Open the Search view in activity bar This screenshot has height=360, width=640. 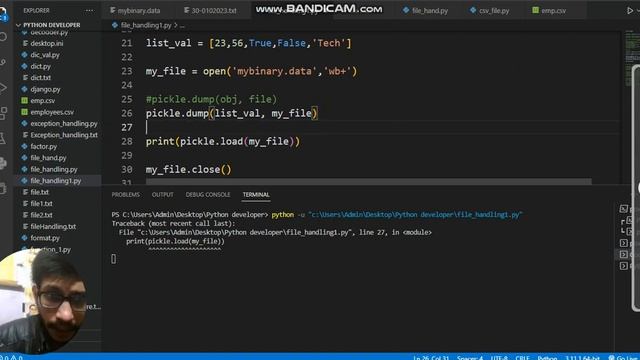(3, 37)
